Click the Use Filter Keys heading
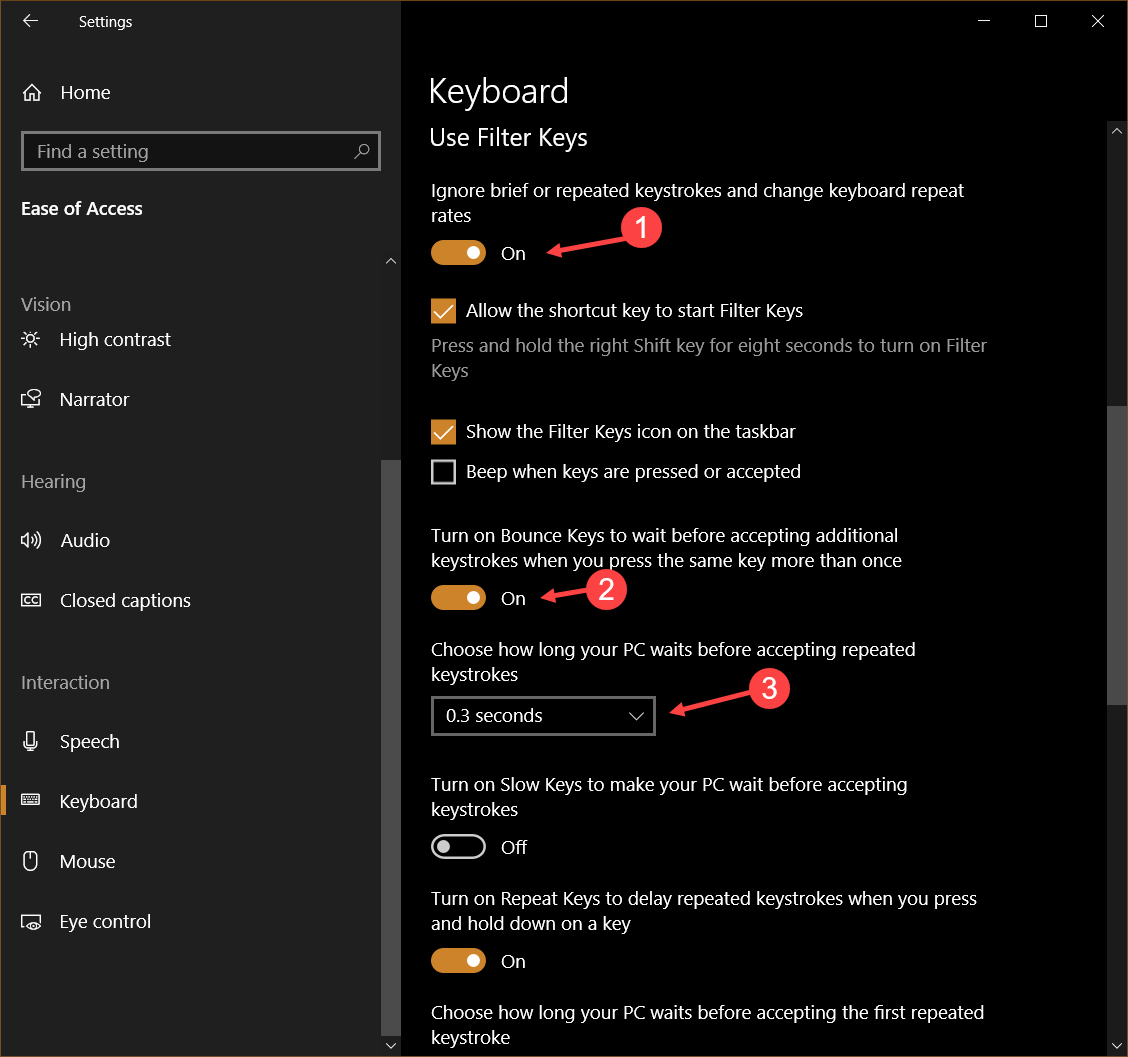This screenshot has width=1128, height=1057. (508, 137)
